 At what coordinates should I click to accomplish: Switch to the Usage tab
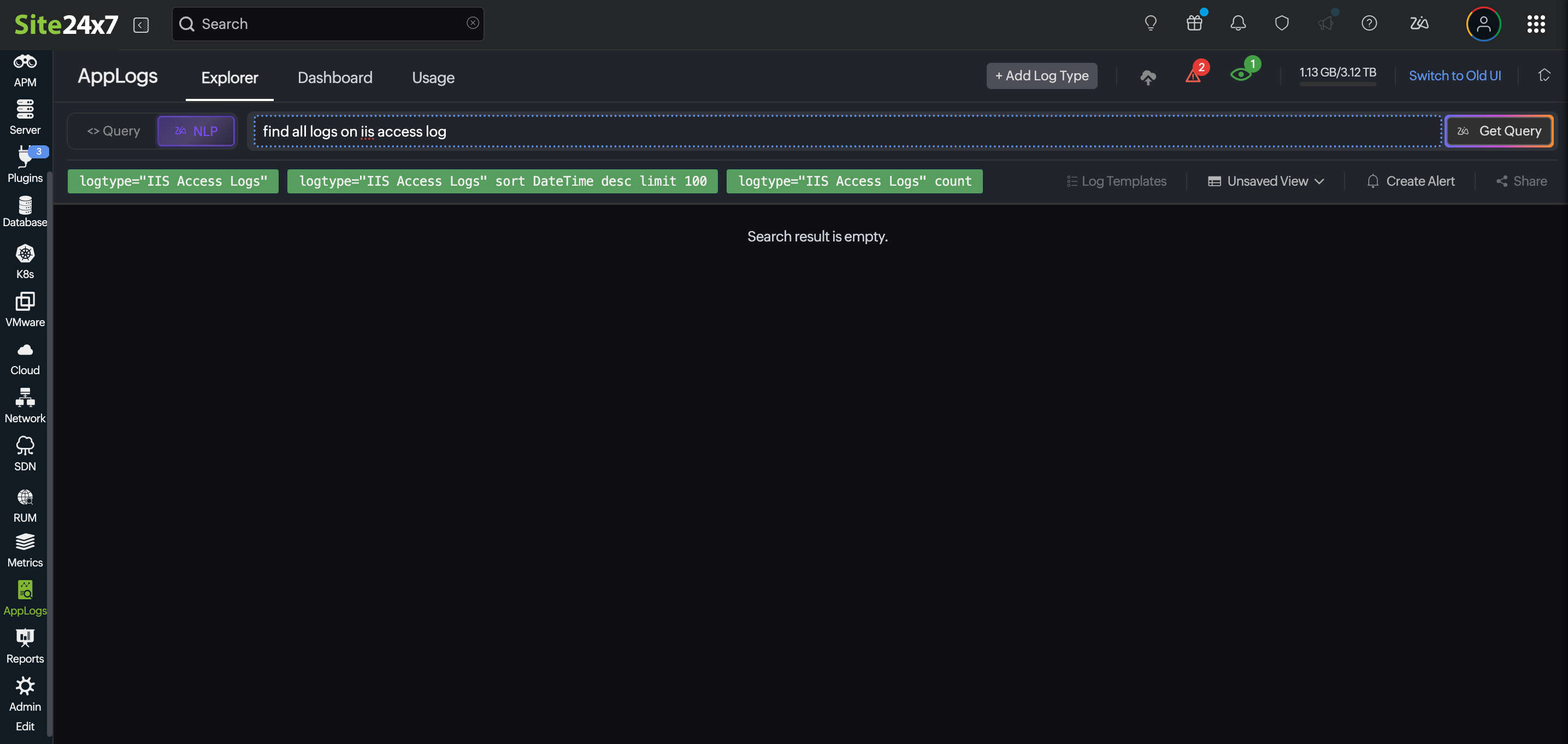(x=433, y=78)
